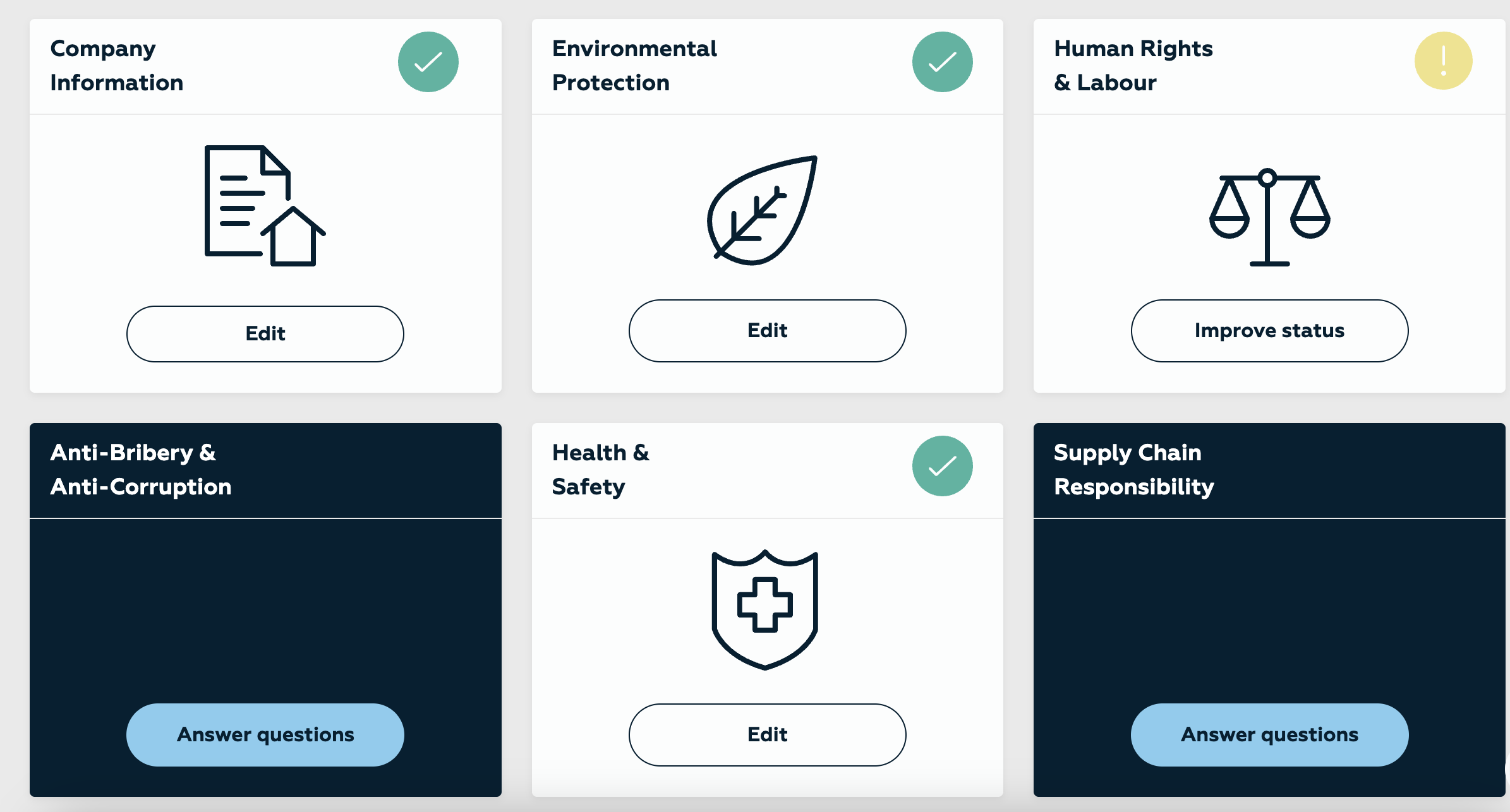Edit the Health & Safety section
Image resolution: width=1510 pixels, height=812 pixels.
tap(767, 734)
